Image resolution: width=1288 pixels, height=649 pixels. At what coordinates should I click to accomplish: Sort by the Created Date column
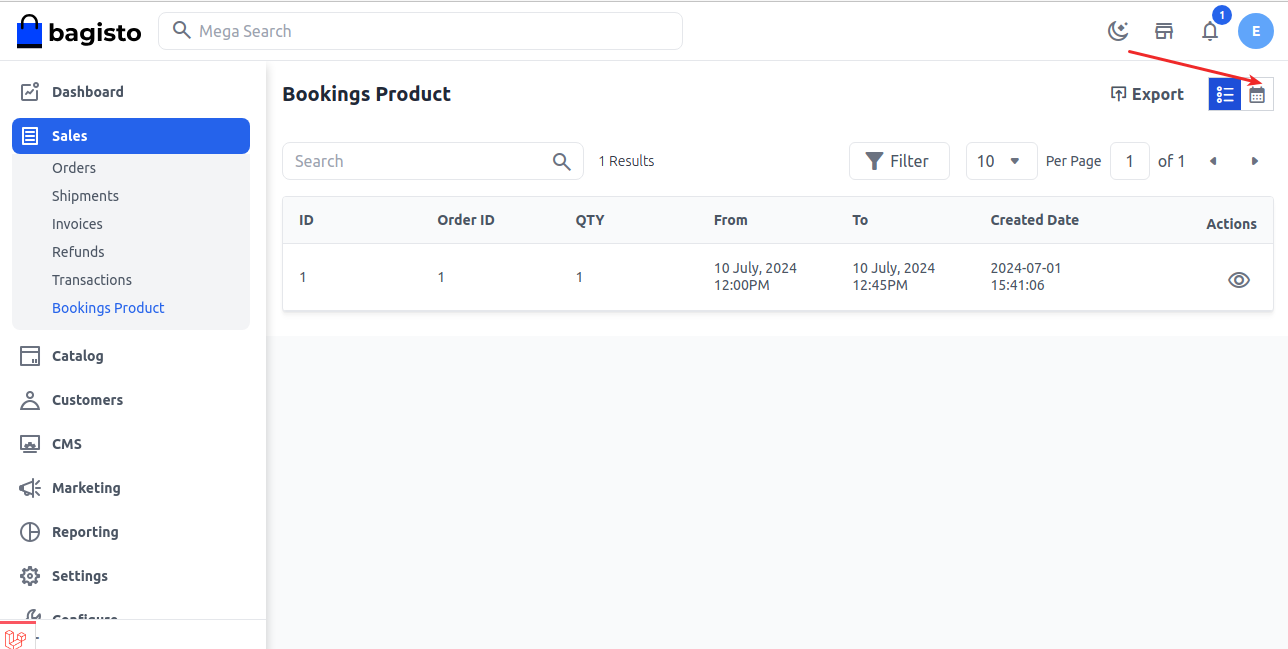1034,220
